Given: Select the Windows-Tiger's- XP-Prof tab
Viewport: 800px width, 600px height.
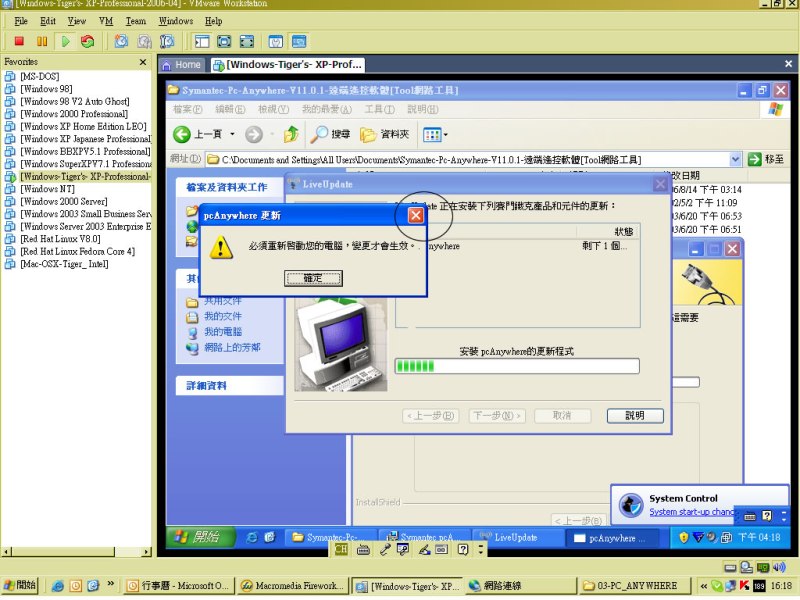Looking at the screenshot, I should point(288,65).
